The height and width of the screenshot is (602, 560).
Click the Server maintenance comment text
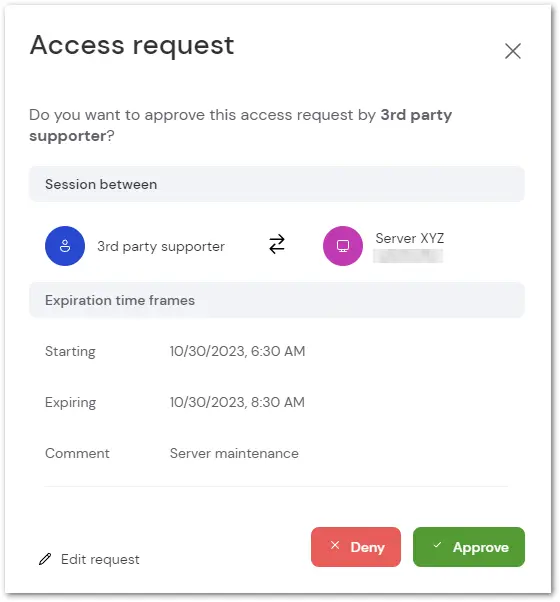234,453
